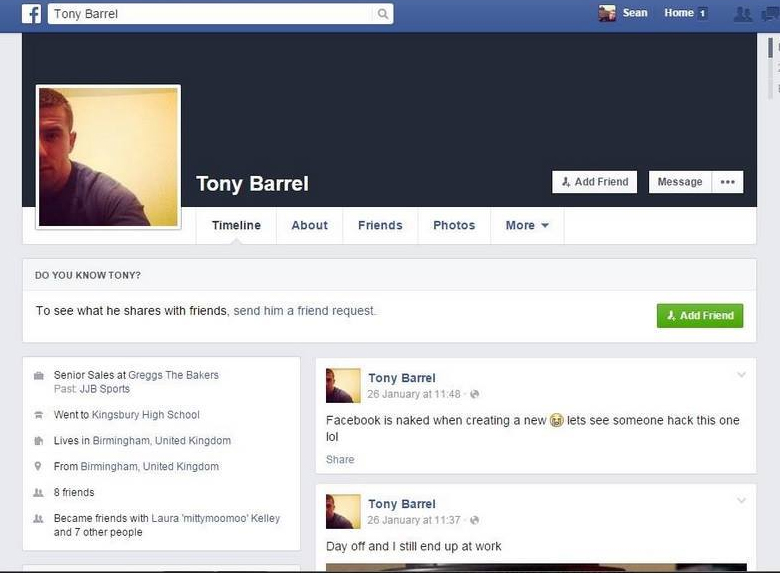Click Sean's small profile picture in top bar
This screenshot has height=574, width=780.
click(607, 13)
